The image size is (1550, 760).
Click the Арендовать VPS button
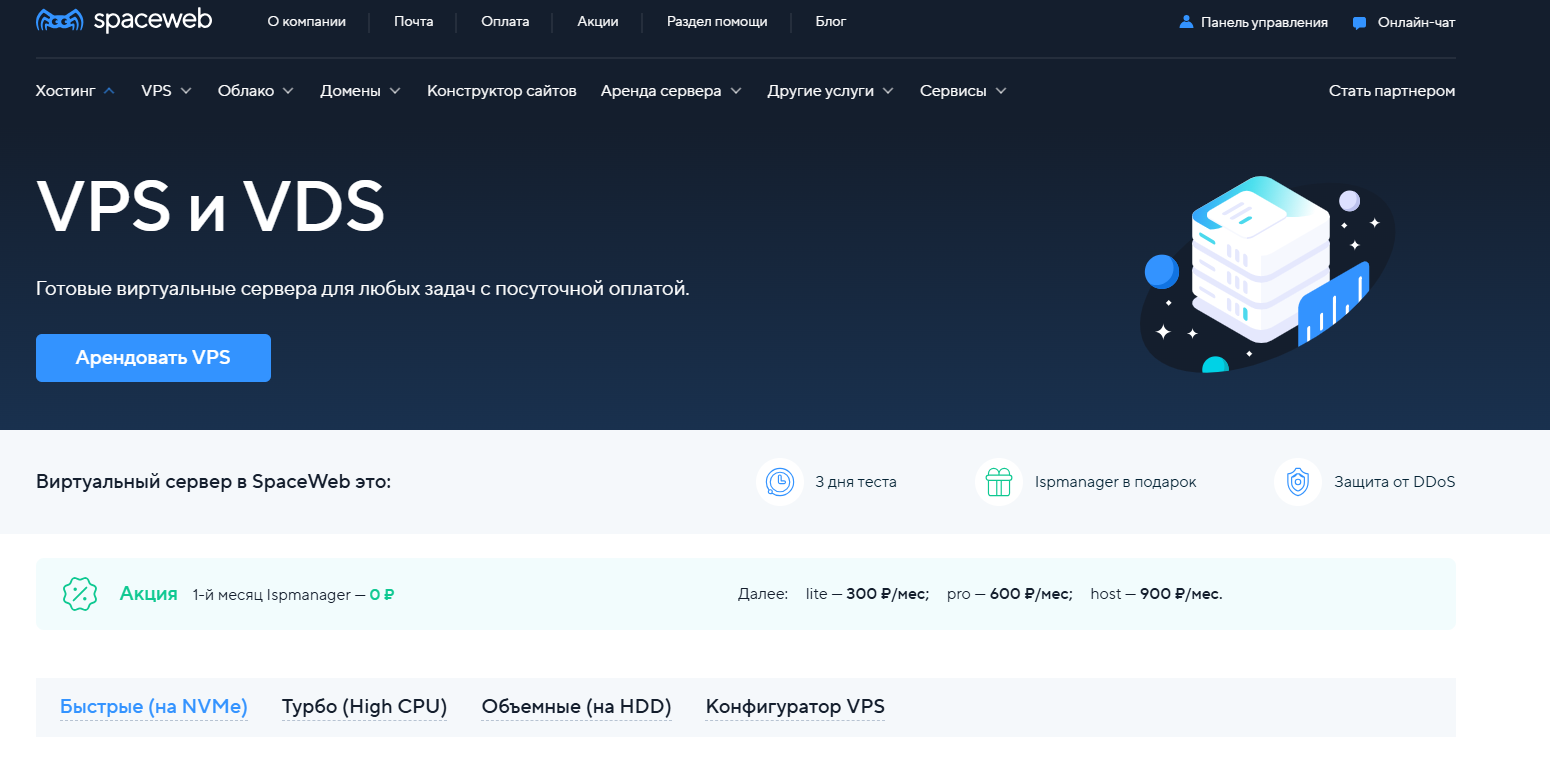point(153,358)
